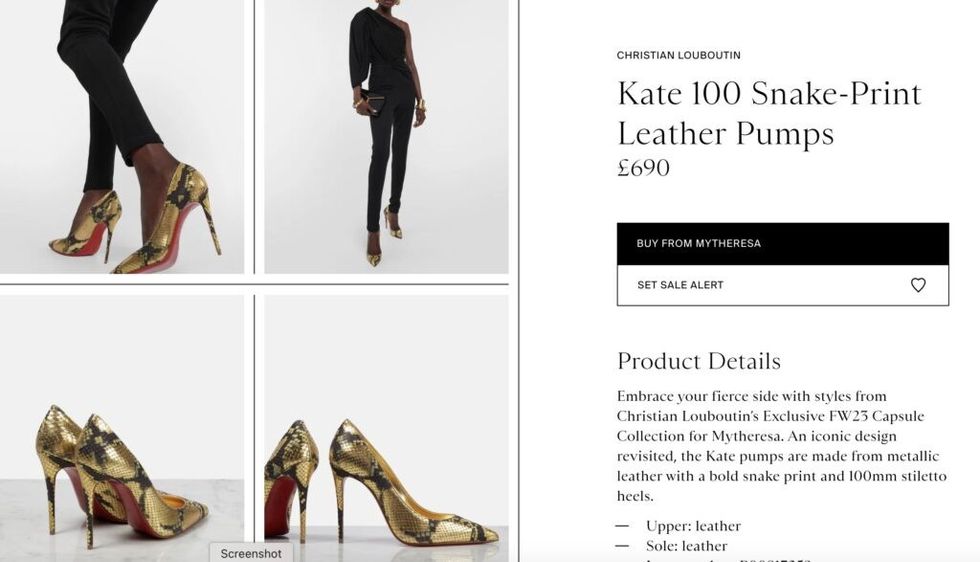Click the Screenshot label at the bottom
This screenshot has width=980, height=562.
point(251,553)
